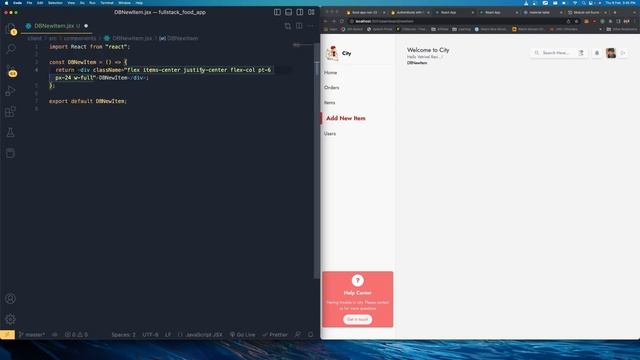Change the LF end of line setting
Image resolution: width=640 pixels, height=360 pixels.
click(168, 335)
